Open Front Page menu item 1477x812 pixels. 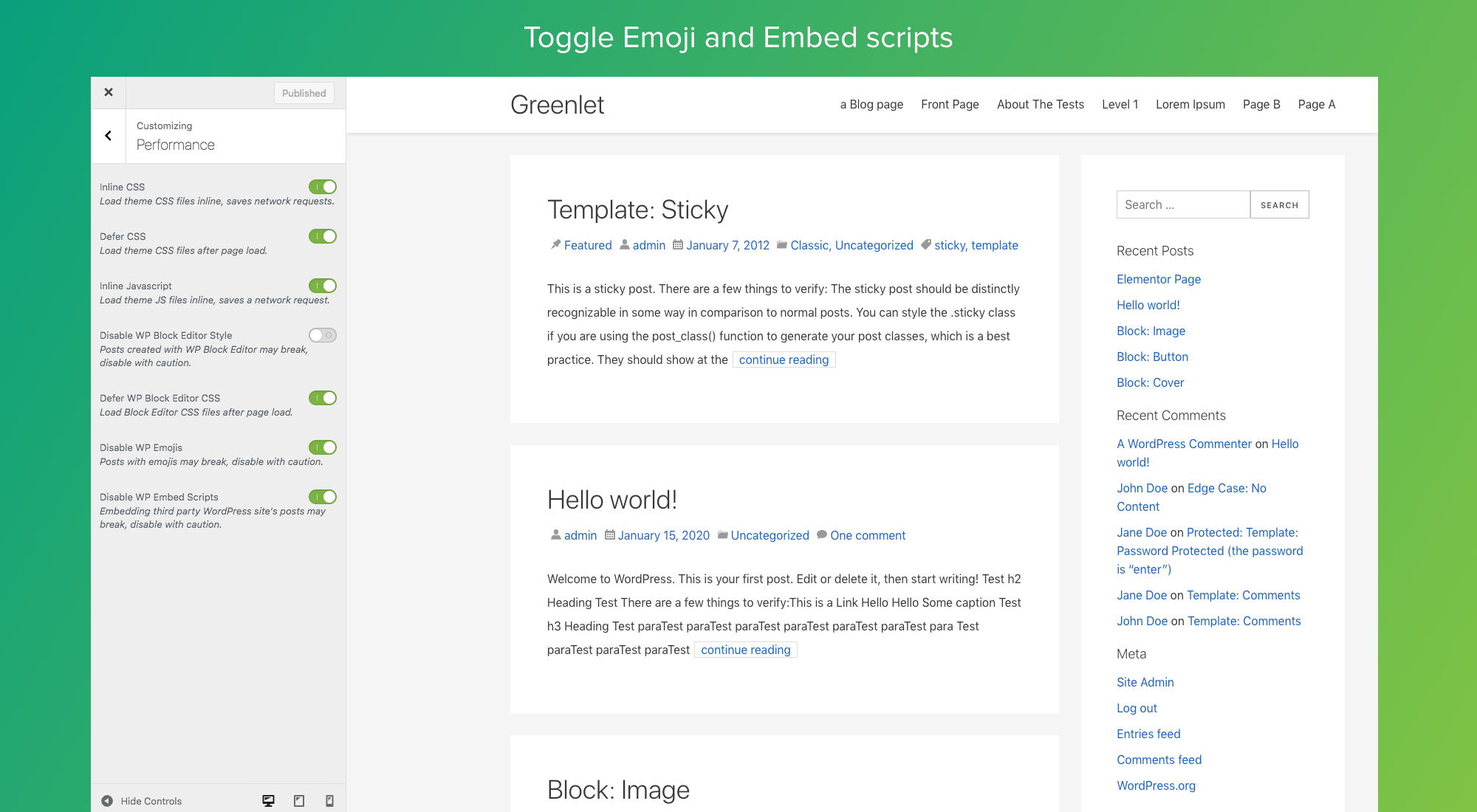tap(950, 104)
